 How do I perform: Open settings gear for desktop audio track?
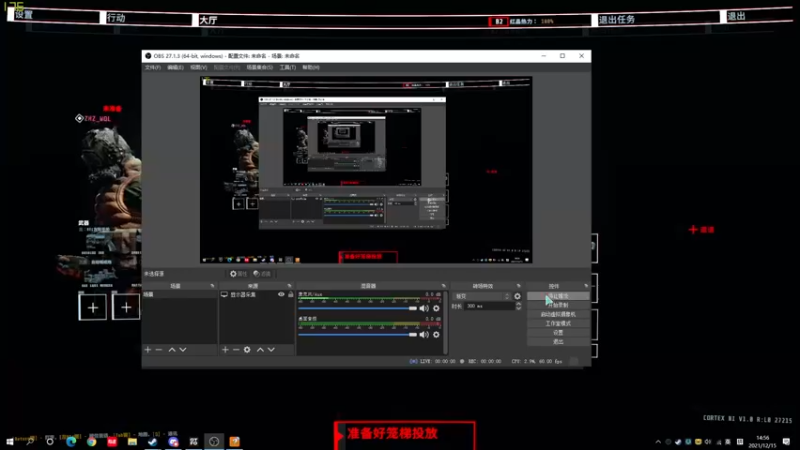(x=436, y=335)
